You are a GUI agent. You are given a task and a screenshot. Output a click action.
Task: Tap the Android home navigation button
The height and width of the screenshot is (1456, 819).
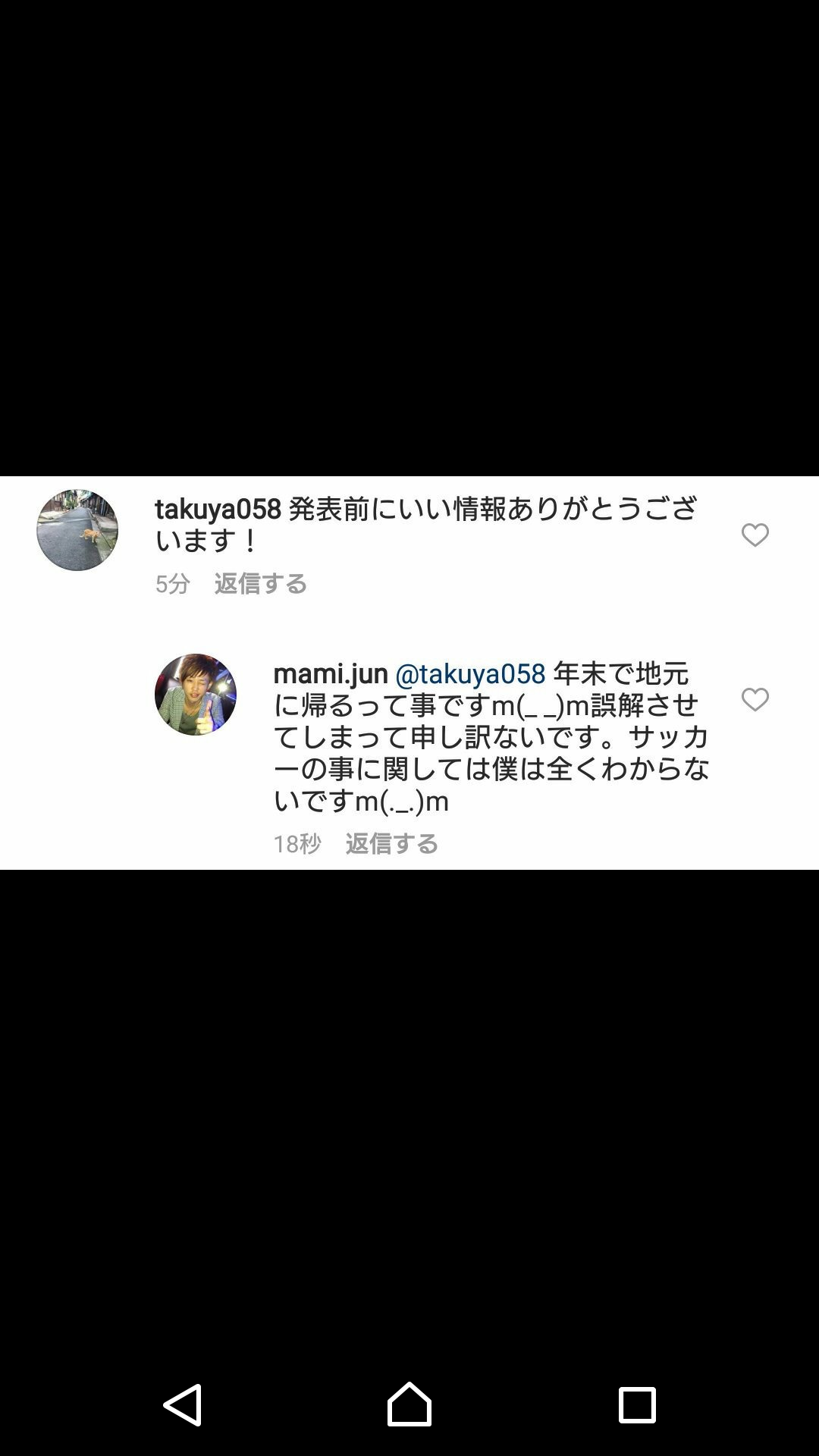point(409,1404)
